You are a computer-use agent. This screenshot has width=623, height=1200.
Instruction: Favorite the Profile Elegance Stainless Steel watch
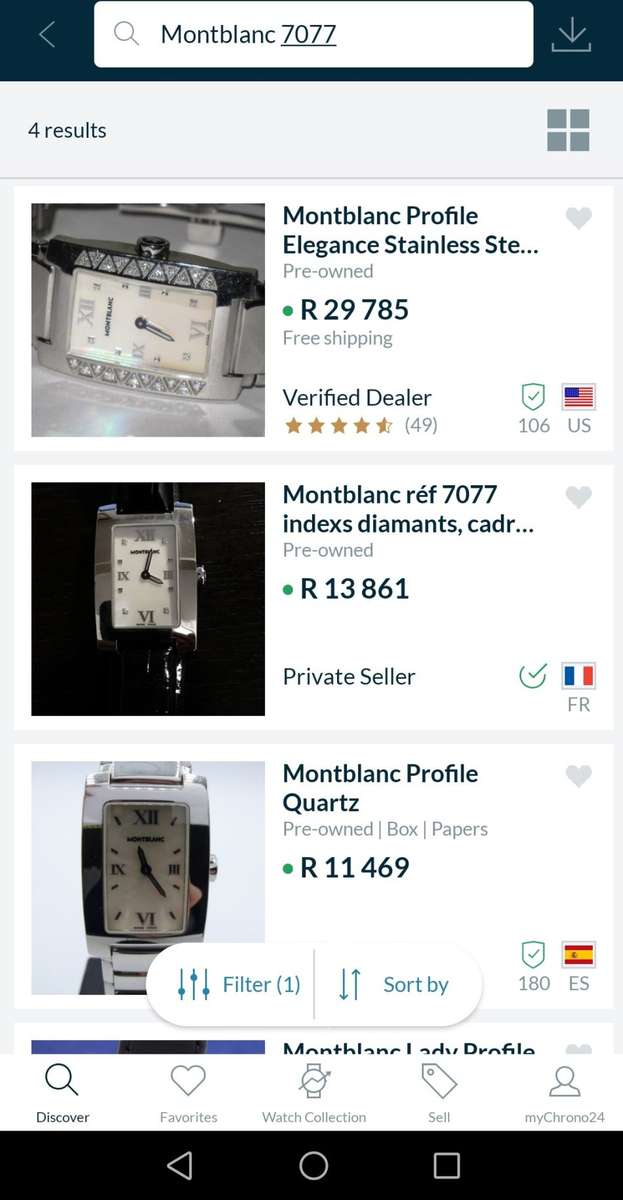pyautogui.click(x=578, y=218)
